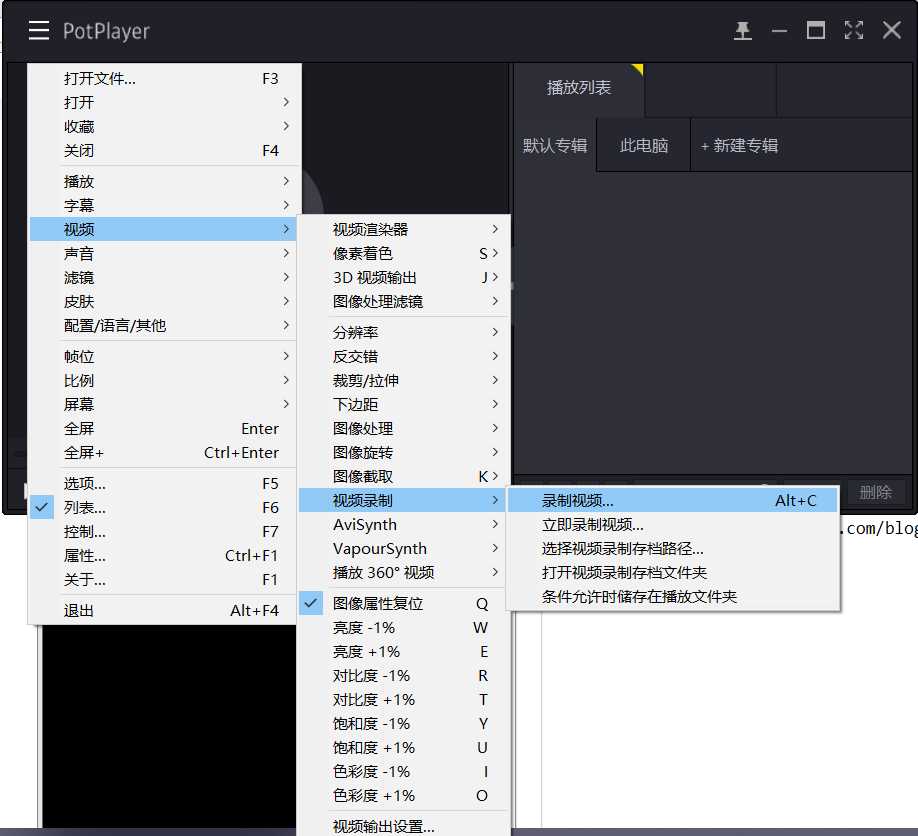This screenshot has width=918, height=836.
Task: Decrease contrast with 对比度 -1%
Action: (x=403, y=676)
